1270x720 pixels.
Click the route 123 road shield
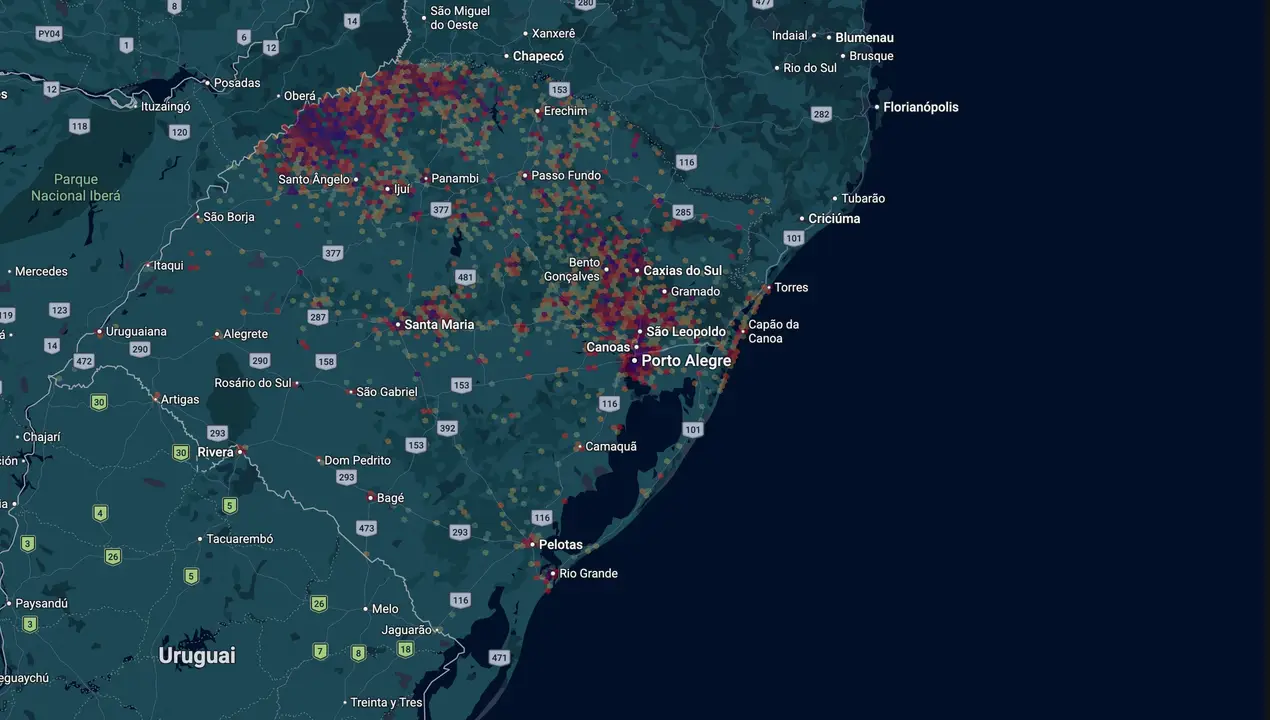tap(60, 311)
